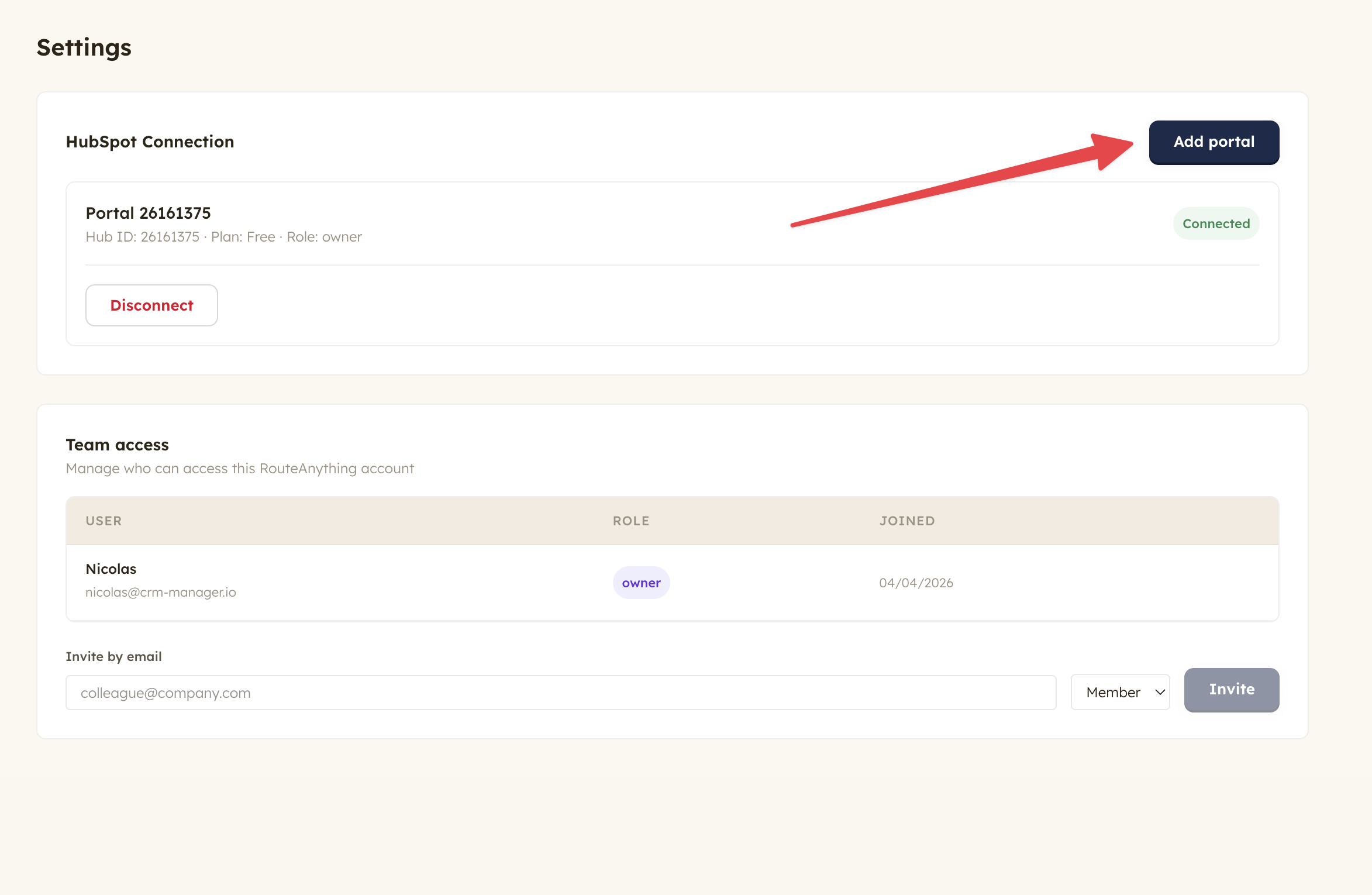Click the purple owner role badge
Viewport: 1372px width, 895px height.
click(641, 583)
